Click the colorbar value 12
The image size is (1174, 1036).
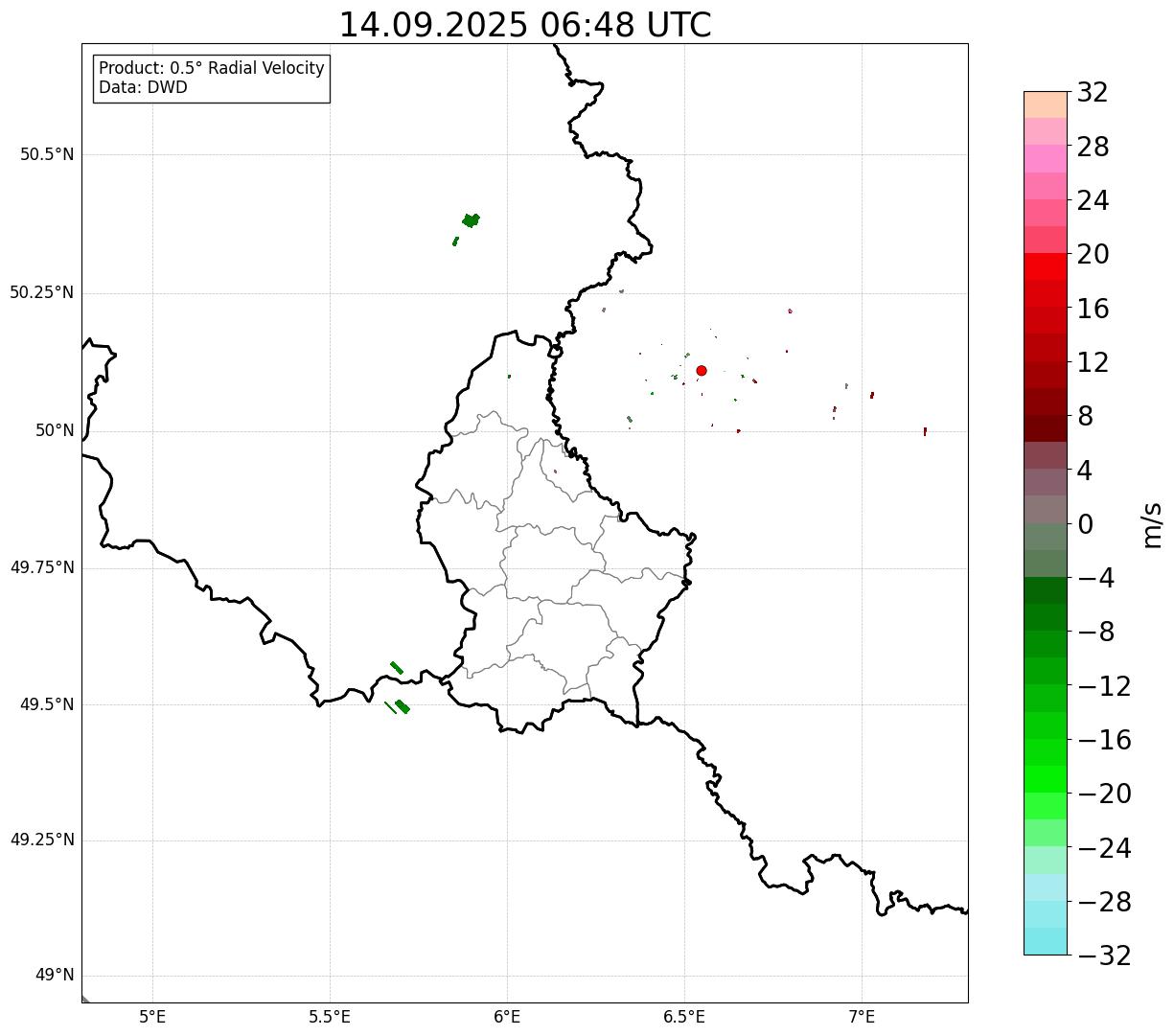(x=1093, y=362)
